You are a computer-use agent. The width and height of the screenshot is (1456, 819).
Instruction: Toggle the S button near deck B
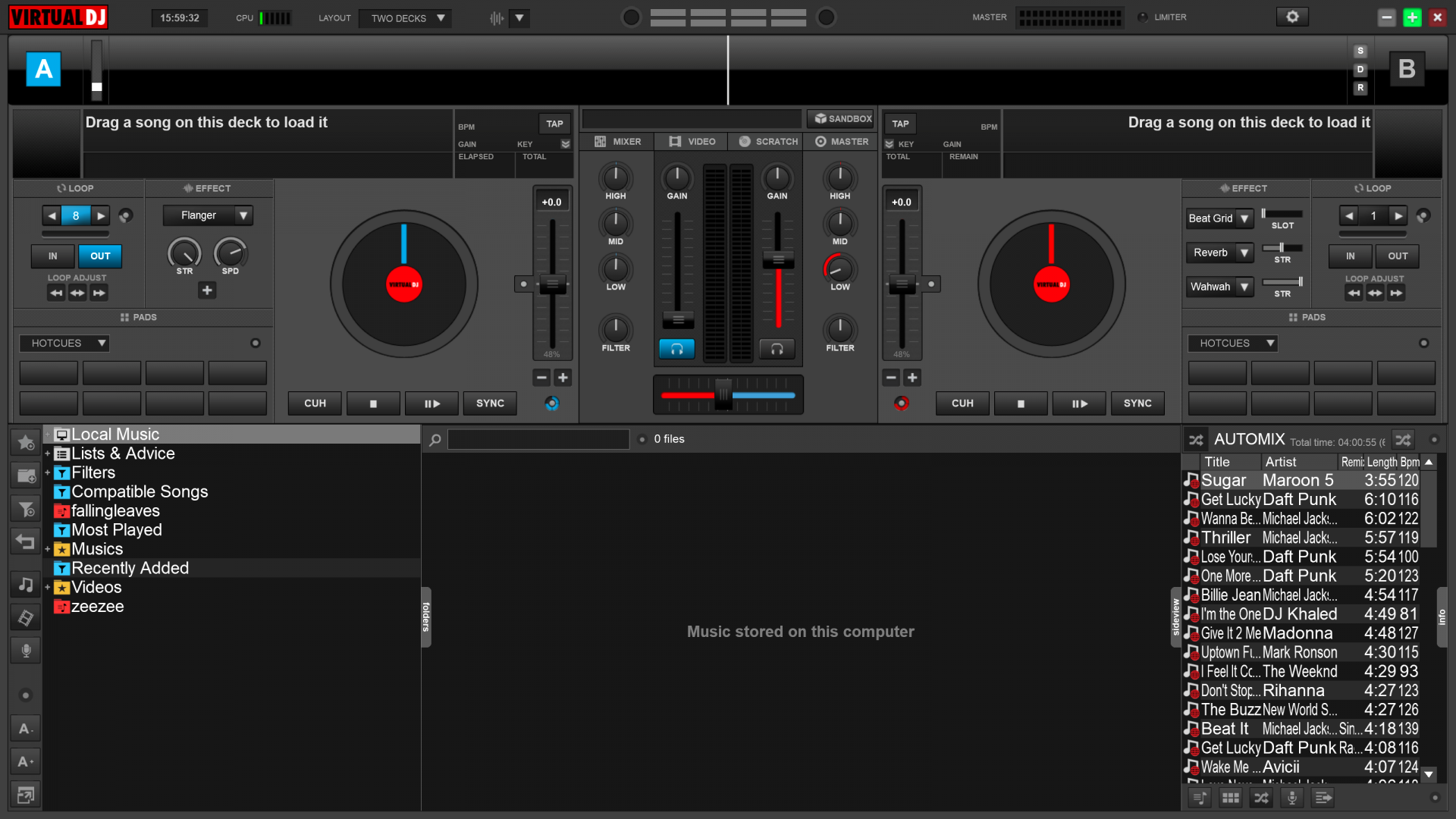click(1360, 51)
